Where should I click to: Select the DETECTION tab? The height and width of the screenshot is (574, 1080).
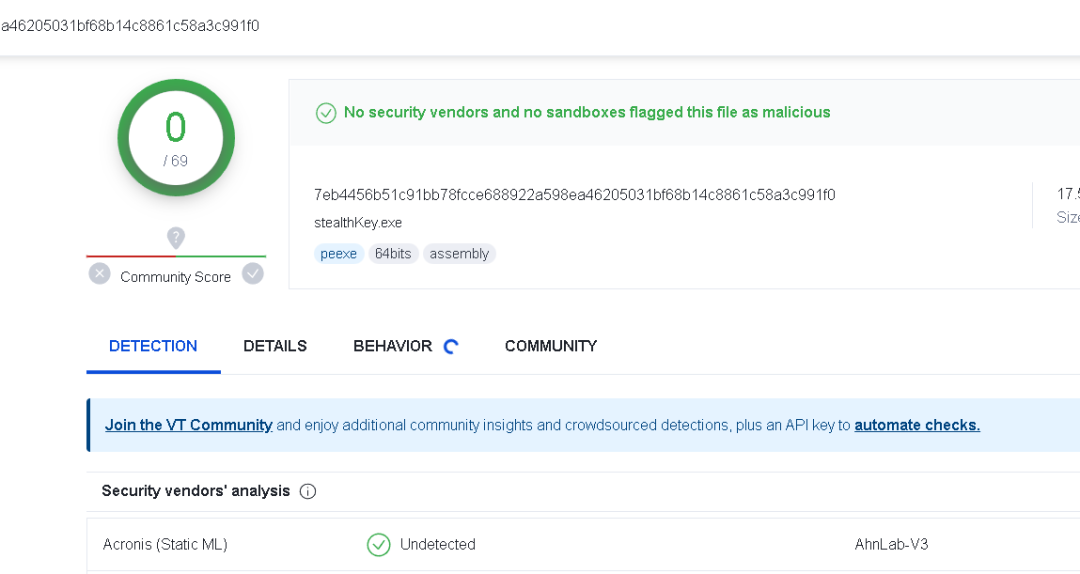tap(153, 346)
